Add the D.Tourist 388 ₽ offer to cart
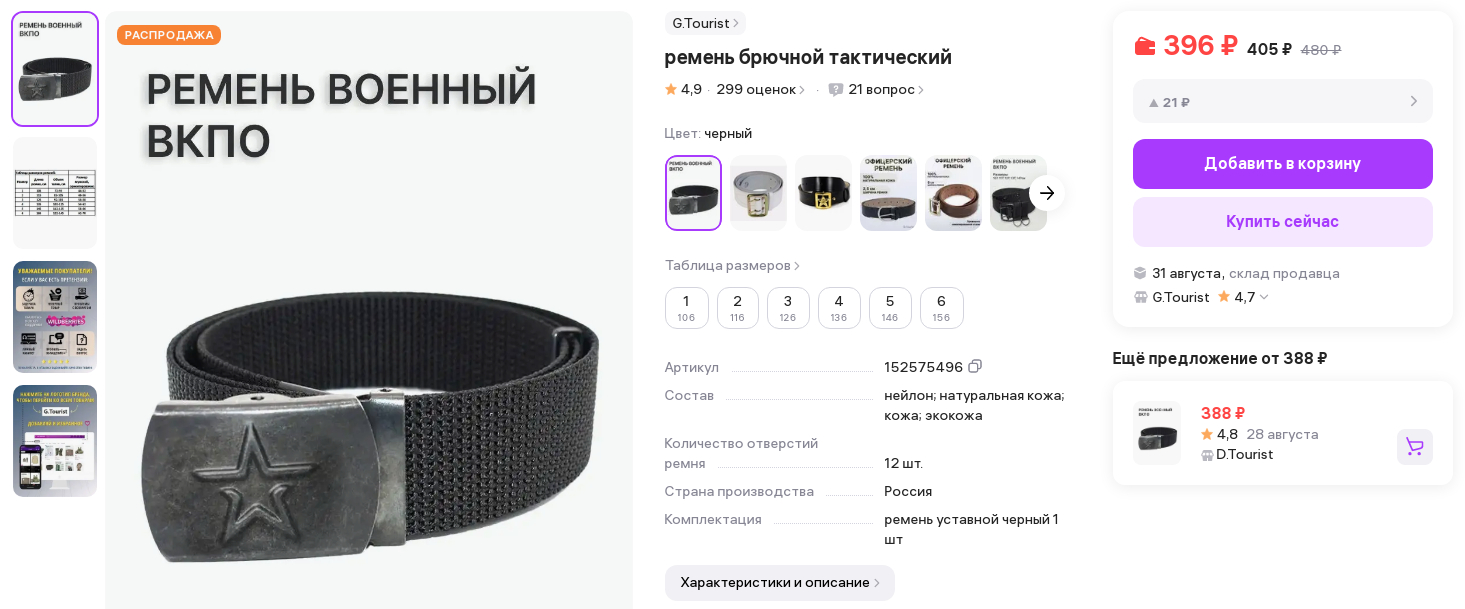The image size is (1465, 609). (x=1414, y=447)
